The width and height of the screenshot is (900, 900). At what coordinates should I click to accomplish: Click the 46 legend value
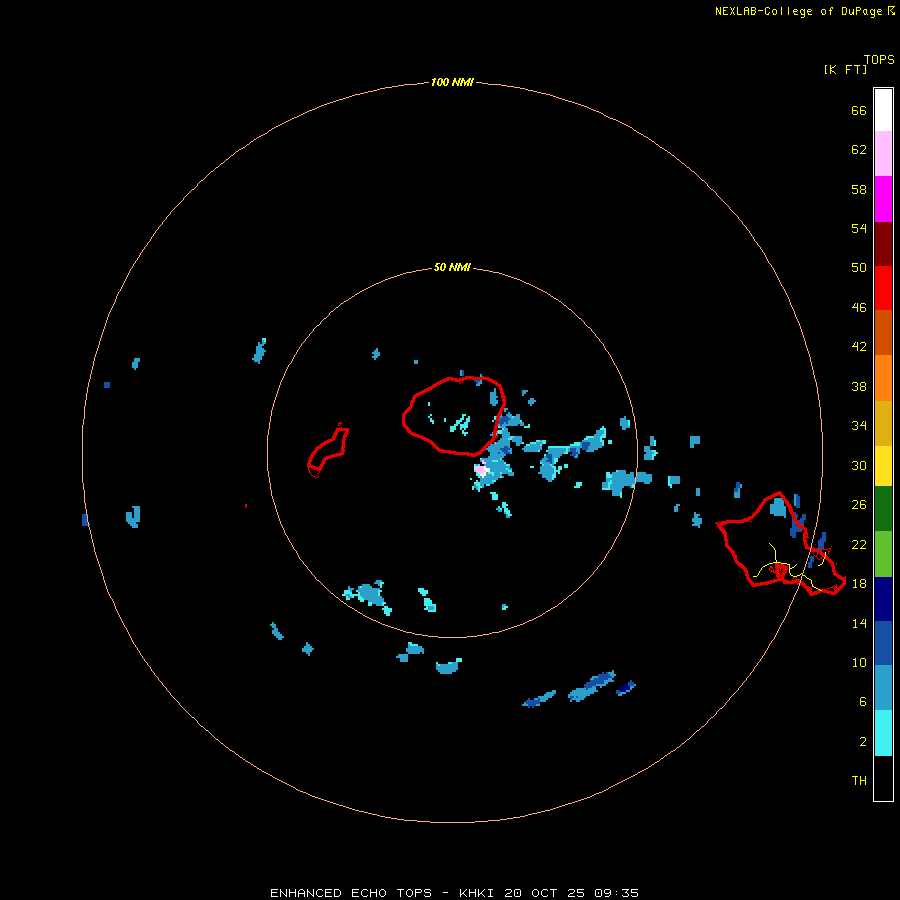pos(859,308)
